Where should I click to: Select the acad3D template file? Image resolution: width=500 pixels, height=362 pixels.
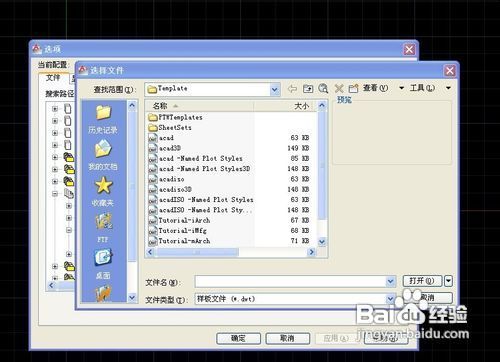[x=165, y=148]
